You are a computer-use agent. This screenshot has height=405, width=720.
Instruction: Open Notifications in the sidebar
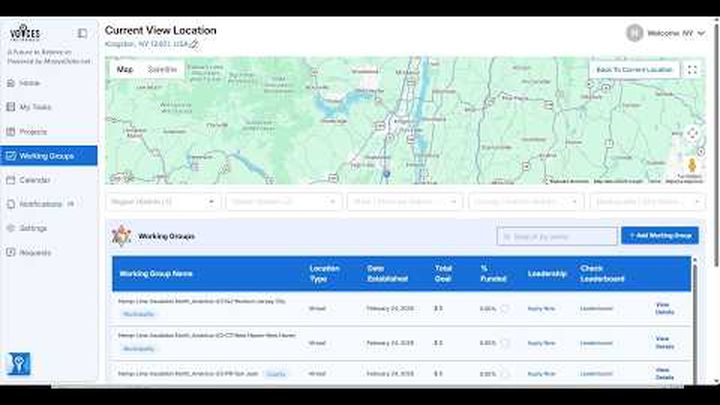point(41,204)
